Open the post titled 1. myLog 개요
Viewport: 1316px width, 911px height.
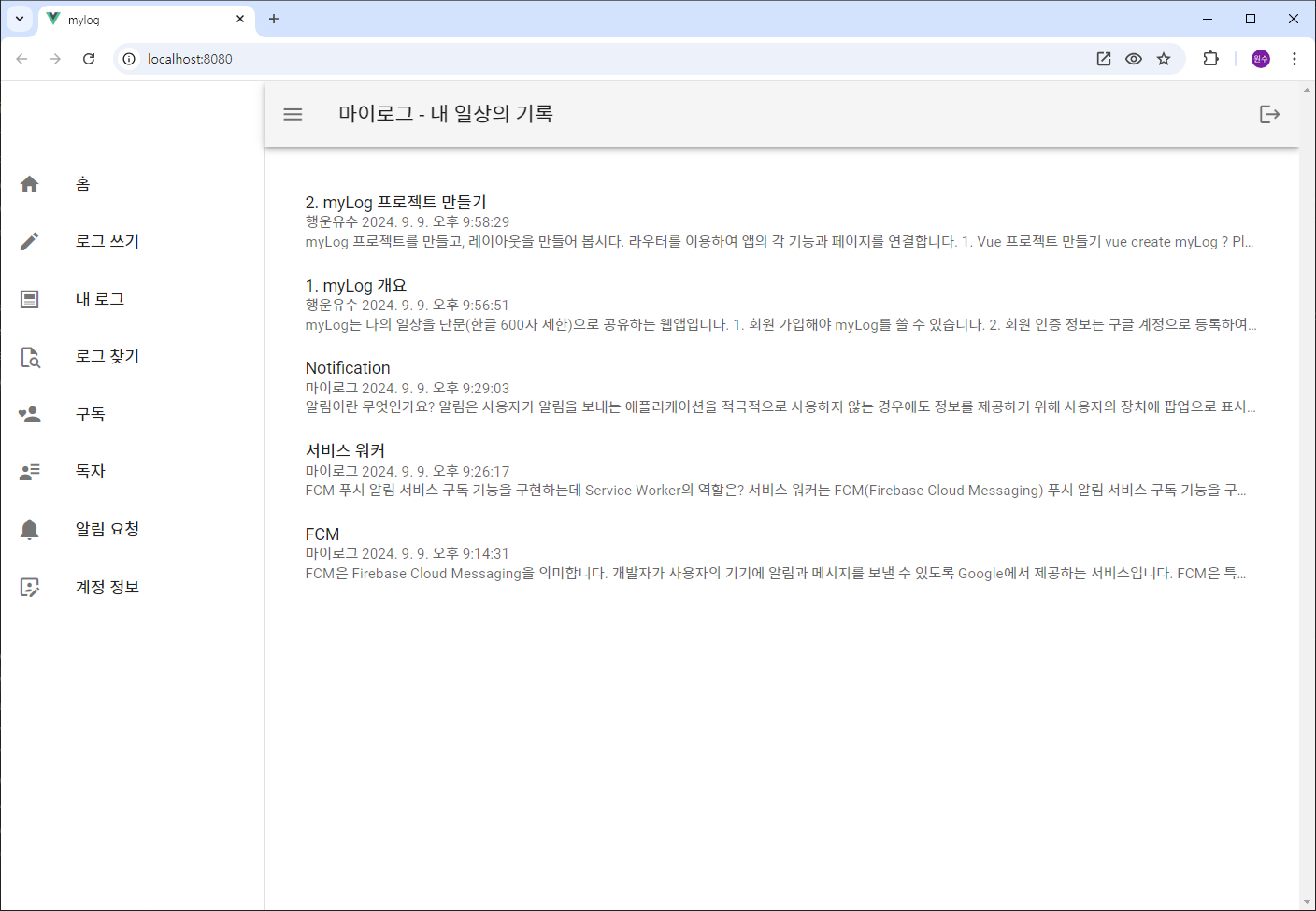(355, 285)
